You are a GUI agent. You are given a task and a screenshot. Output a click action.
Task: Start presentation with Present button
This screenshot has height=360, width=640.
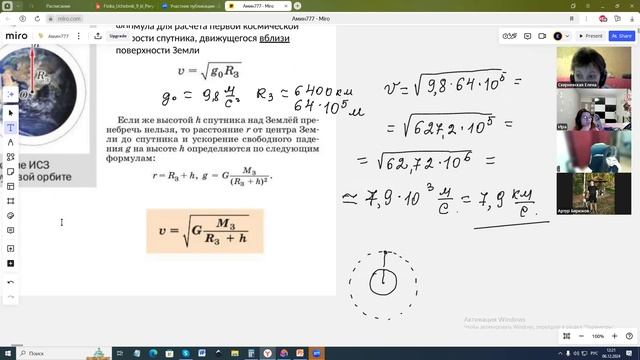coord(591,36)
